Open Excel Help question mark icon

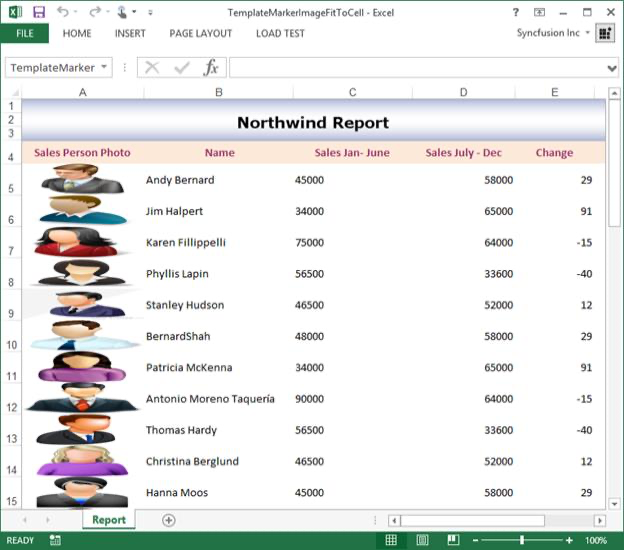point(516,12)
